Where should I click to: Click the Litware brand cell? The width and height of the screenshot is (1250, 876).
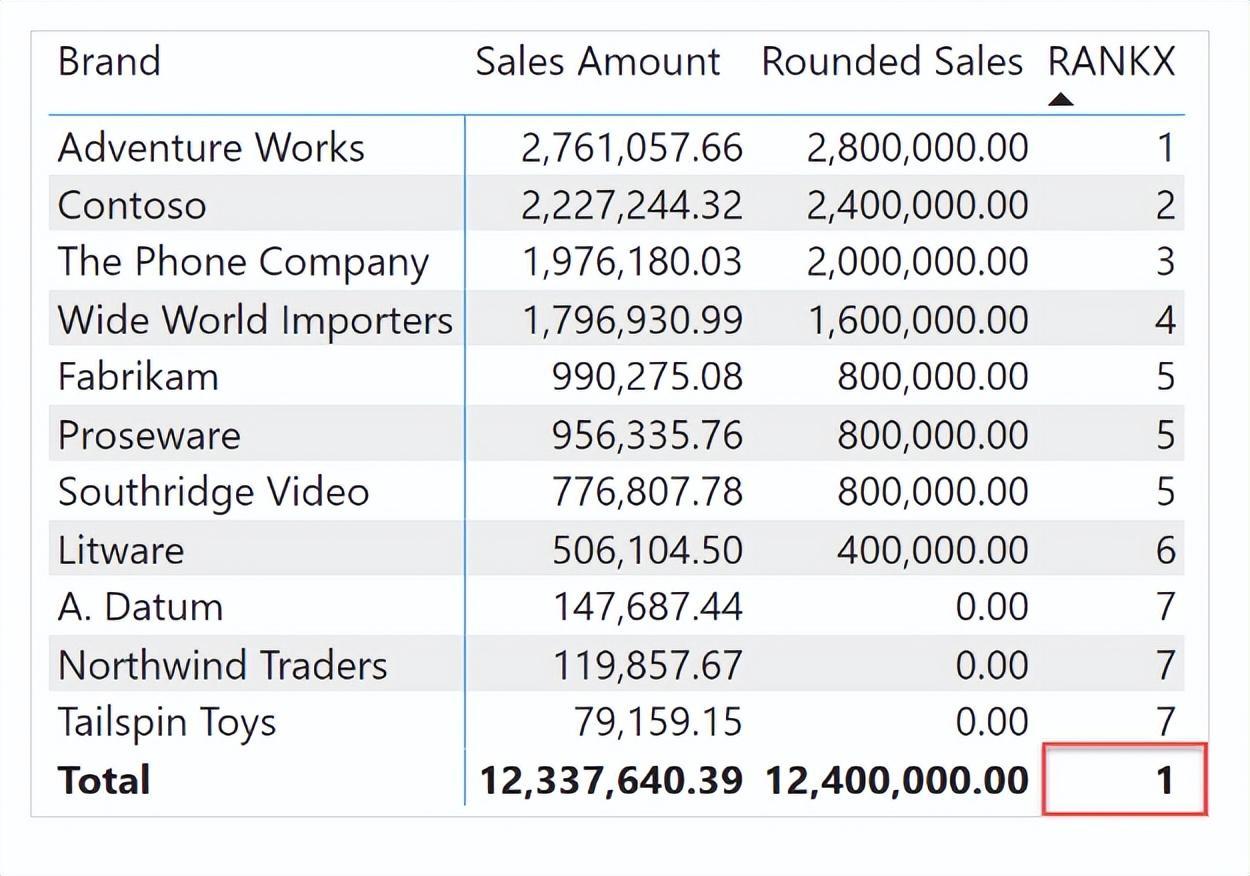(121, 550)
